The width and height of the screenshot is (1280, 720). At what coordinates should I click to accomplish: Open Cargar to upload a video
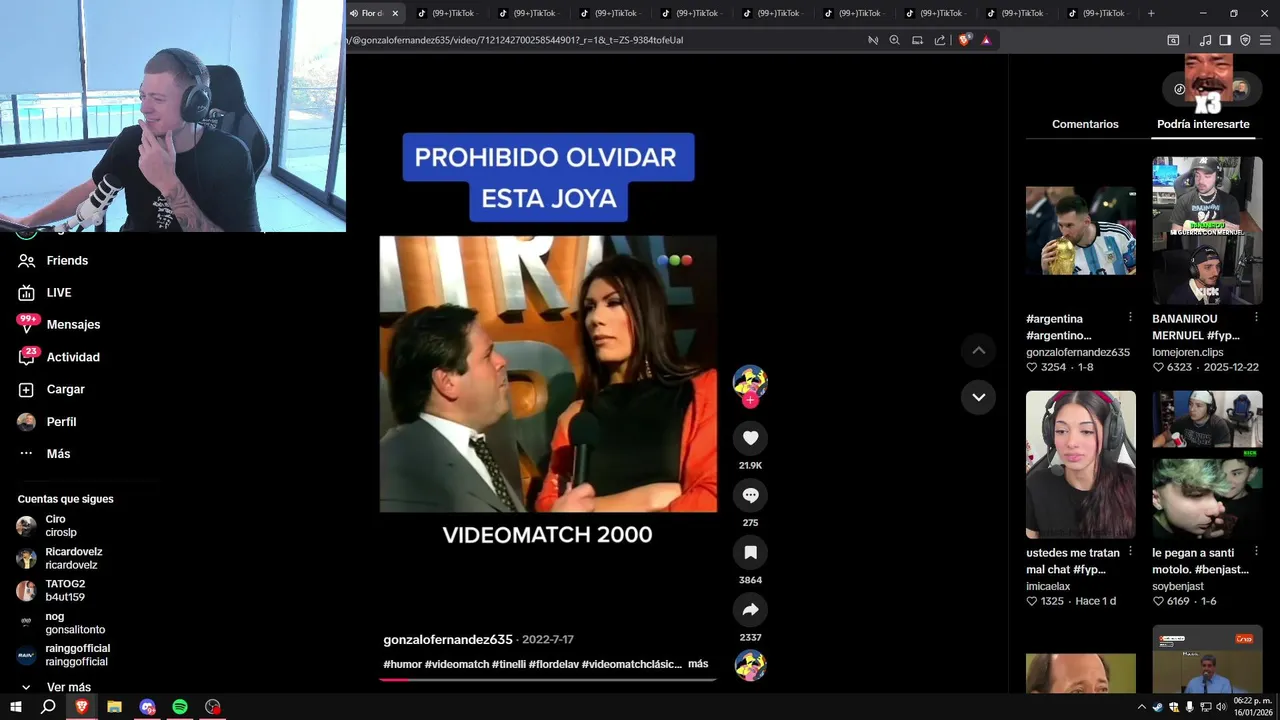click(65, 389)
